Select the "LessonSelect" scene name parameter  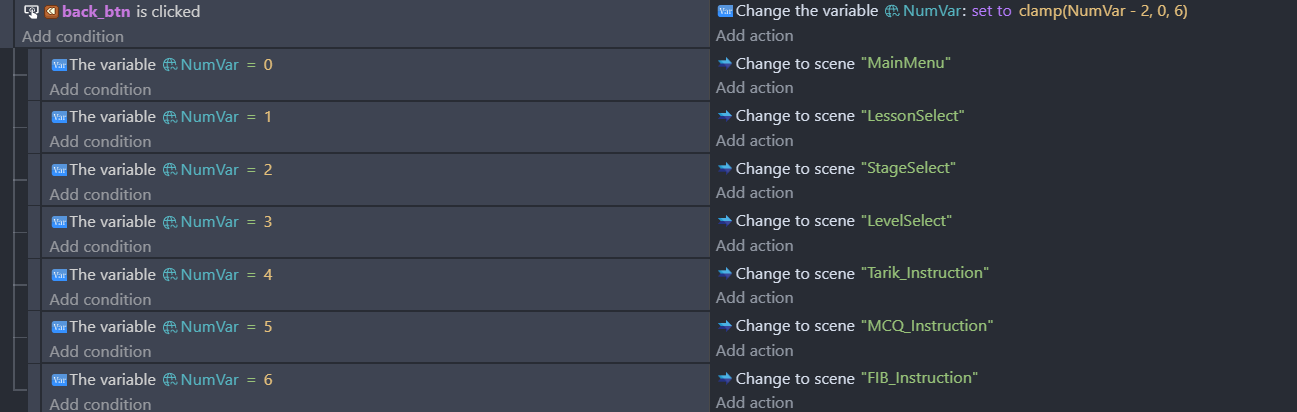pos(912,116)
